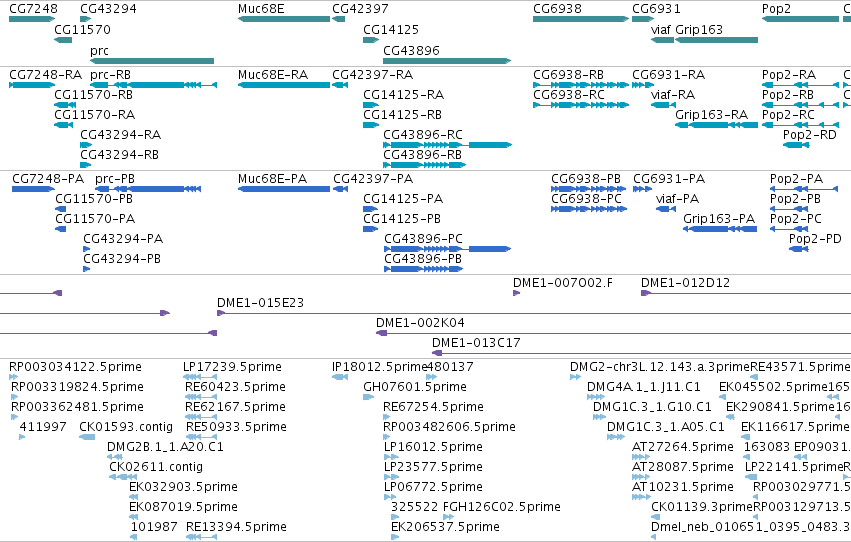Click protein Grip163-PA
This screenshot has height=542, width=851.
[x=720, y=229]
